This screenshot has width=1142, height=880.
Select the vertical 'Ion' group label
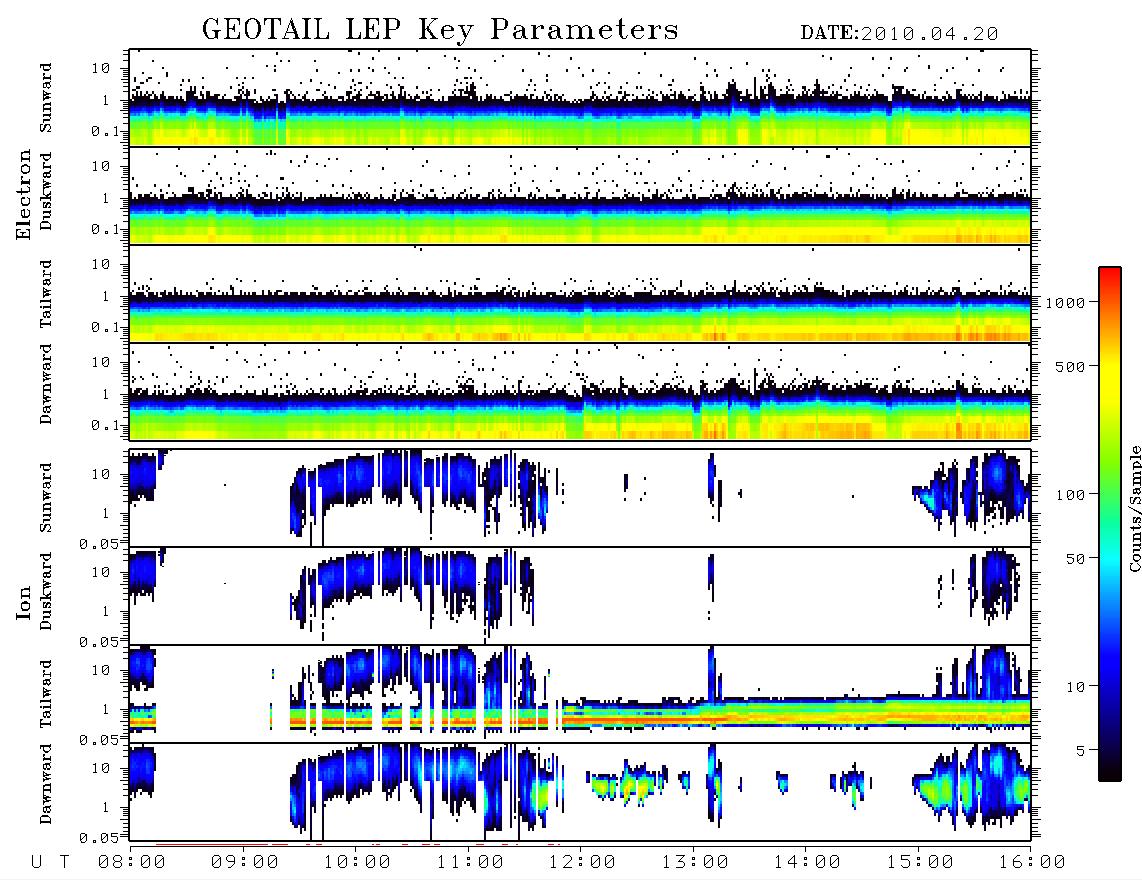point(24,602)
